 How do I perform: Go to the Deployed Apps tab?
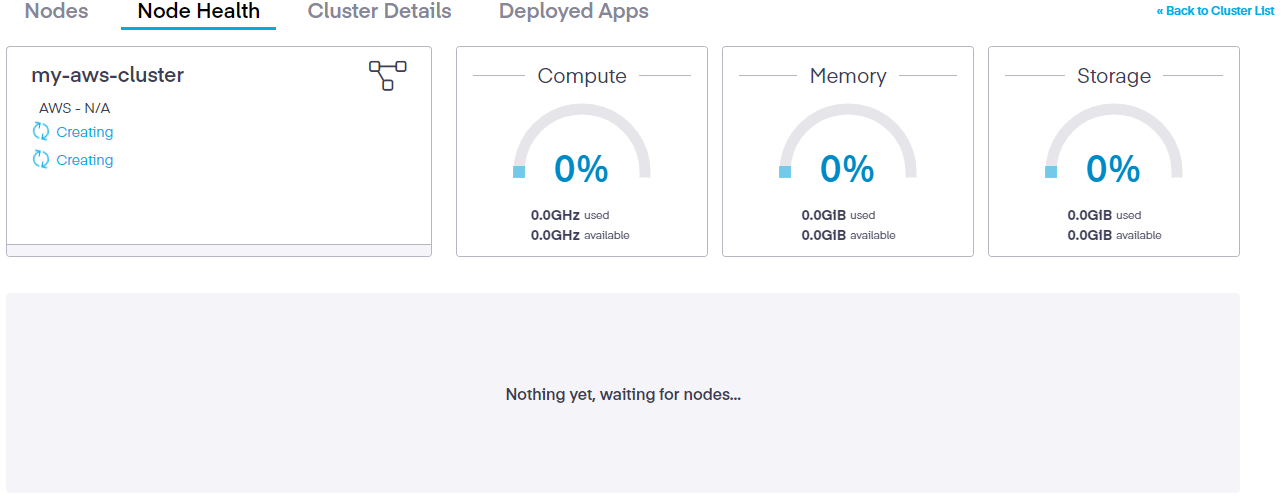(x=573, y=12)
